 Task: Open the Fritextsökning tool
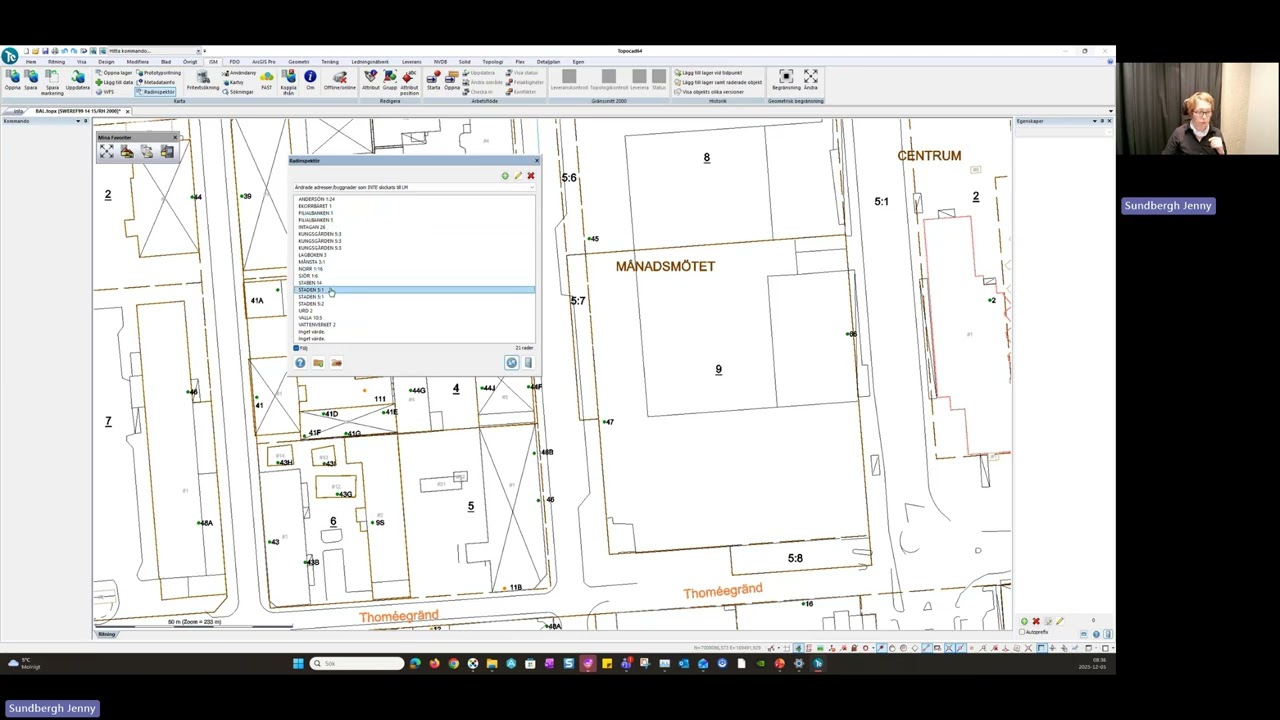coord(203,79)
